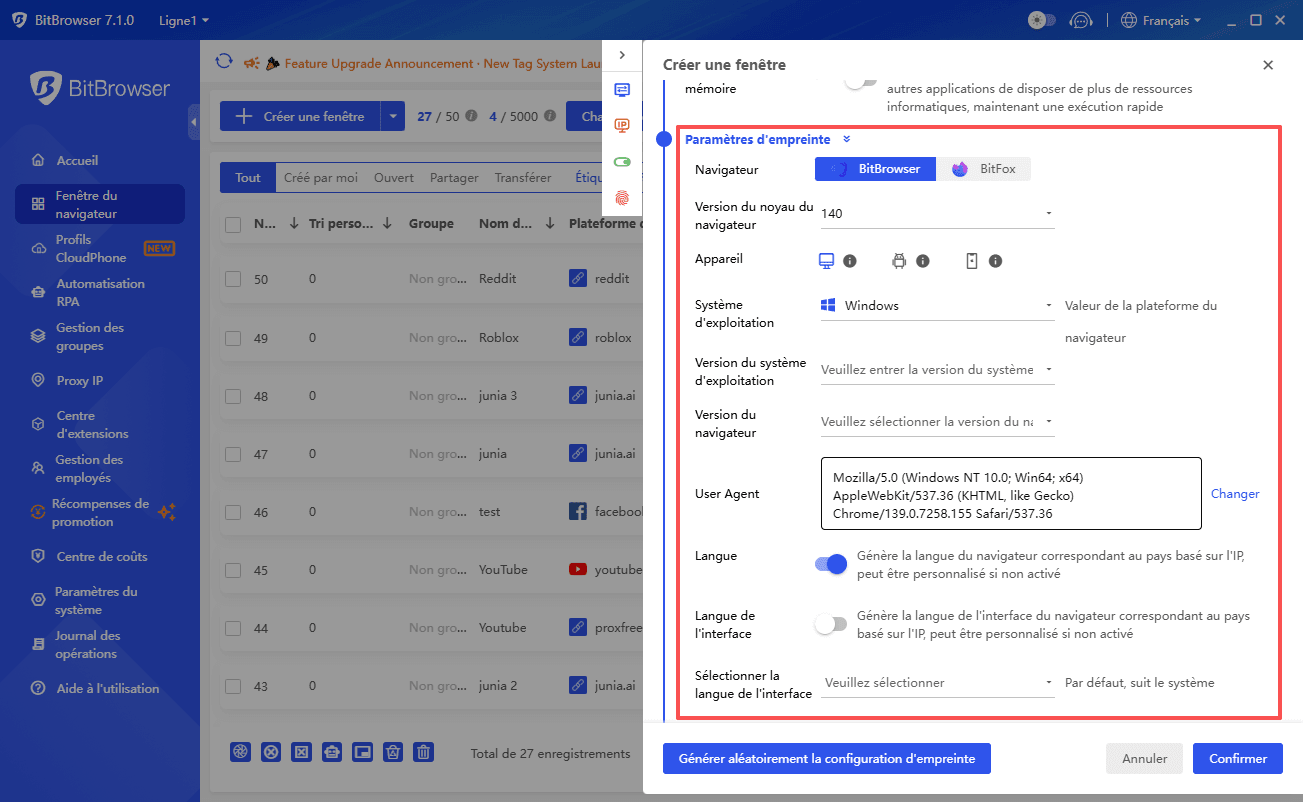Viewport: 1303px width, 802px height.
Task: Expand the Système d'exploitation Windows dropdown
Action: (936, 305)
